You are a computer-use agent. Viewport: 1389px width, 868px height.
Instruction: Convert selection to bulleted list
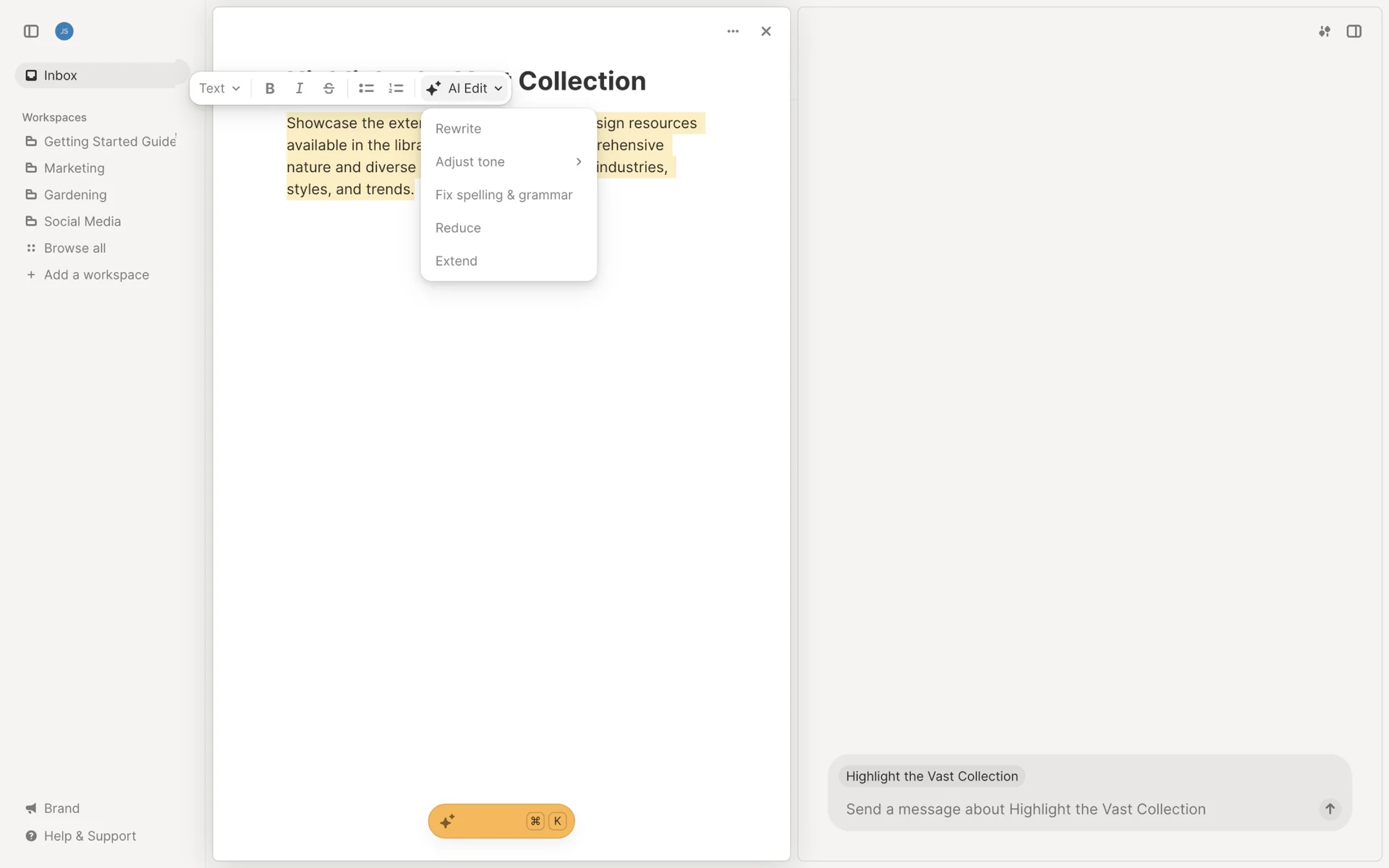coord(366,88)
